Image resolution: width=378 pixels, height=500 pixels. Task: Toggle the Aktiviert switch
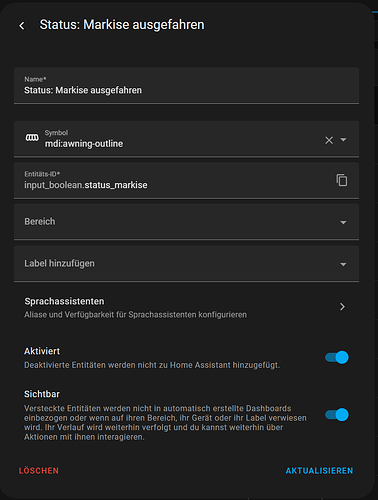337,357
